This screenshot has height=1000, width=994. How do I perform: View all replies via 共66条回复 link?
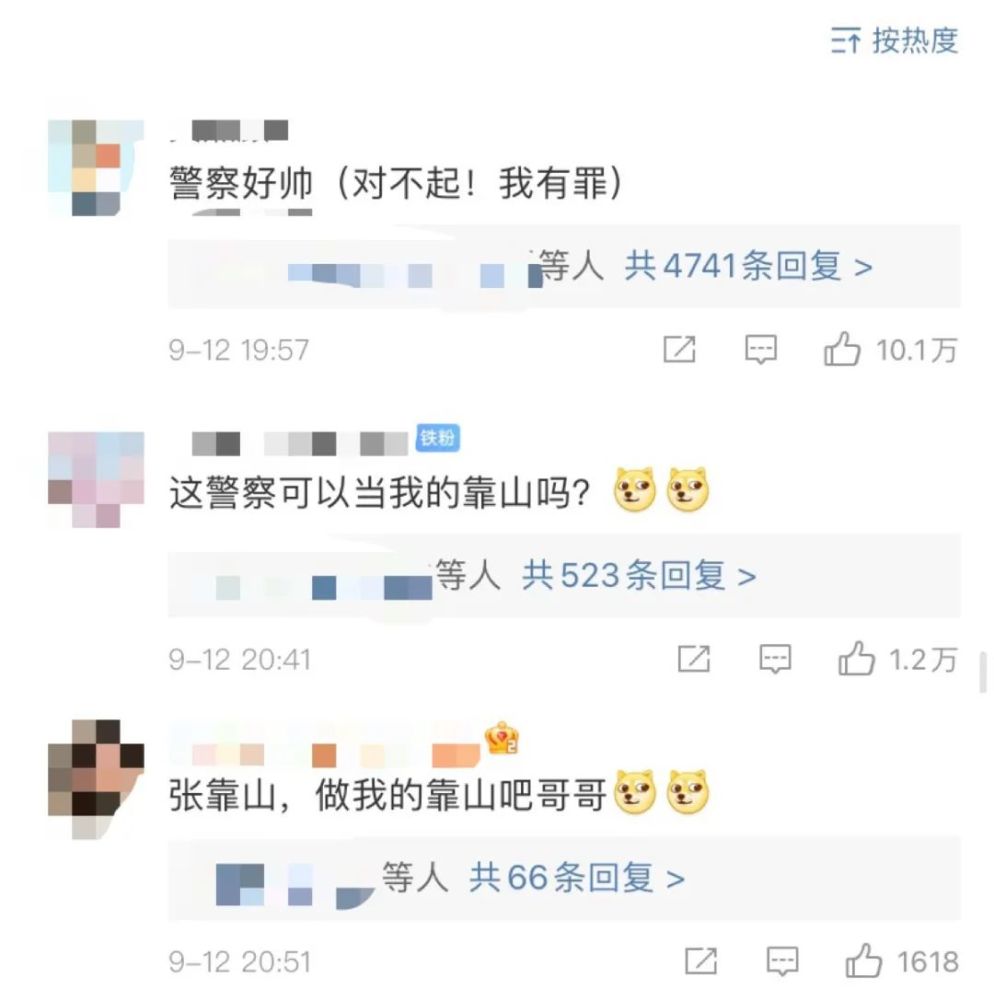[577, 878]
